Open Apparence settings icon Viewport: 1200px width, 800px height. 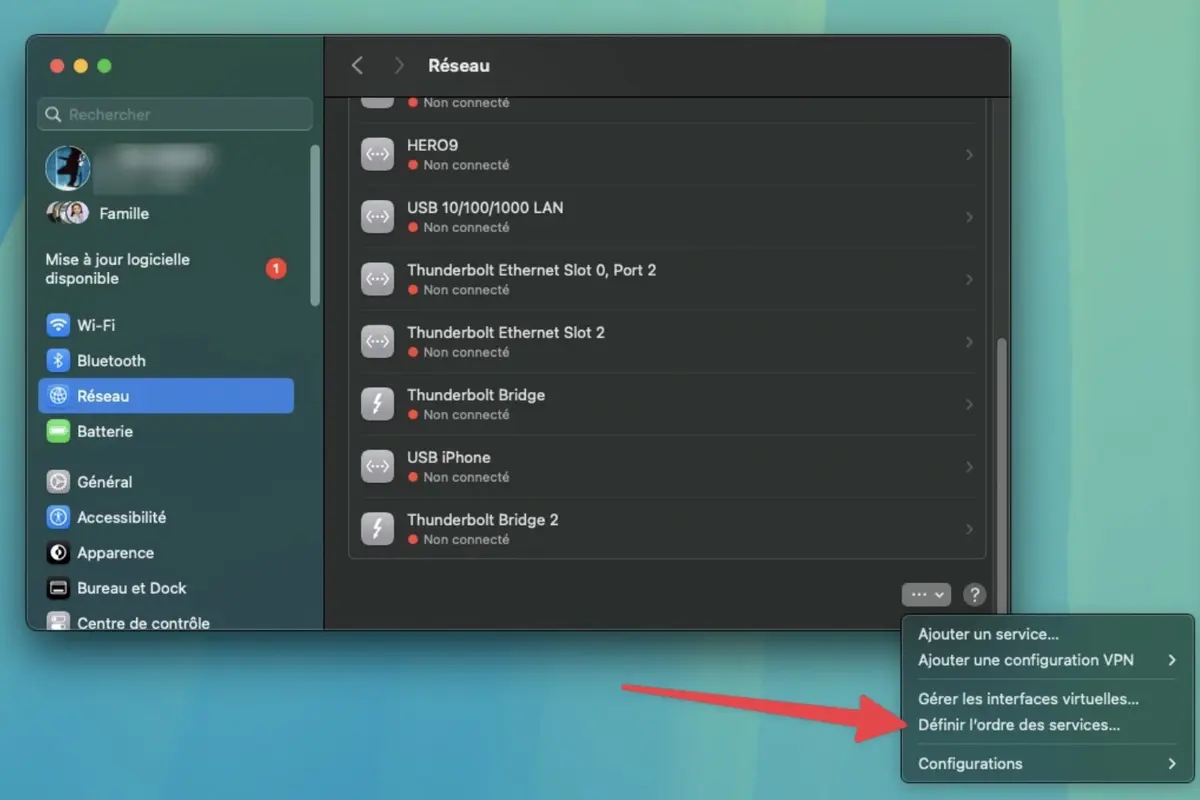(x=57, y=552)
